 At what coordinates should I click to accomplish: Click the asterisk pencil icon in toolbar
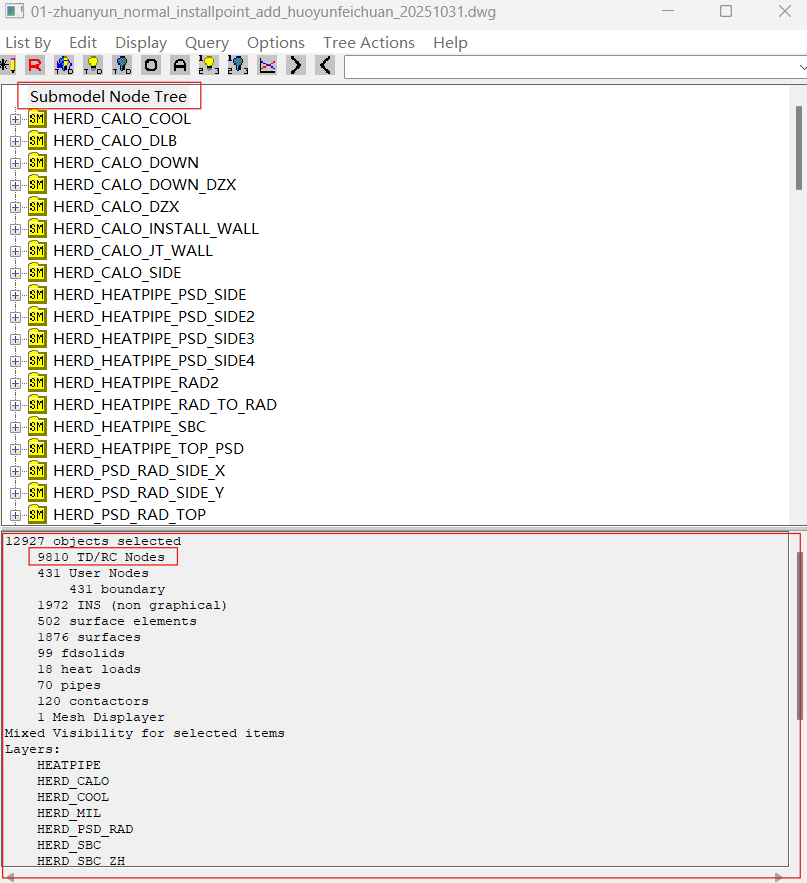click(x=8, y=66)
